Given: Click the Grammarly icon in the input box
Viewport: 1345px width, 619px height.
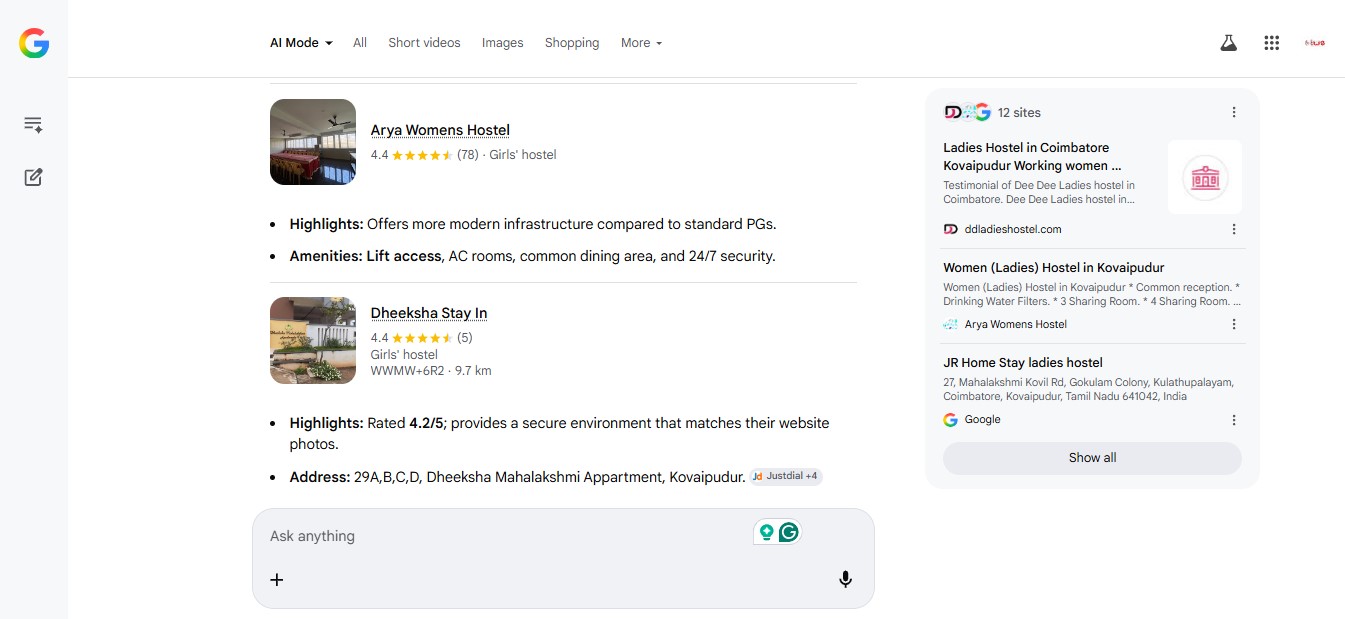Looking at the screenshot, I should click(x=789, y=532).
